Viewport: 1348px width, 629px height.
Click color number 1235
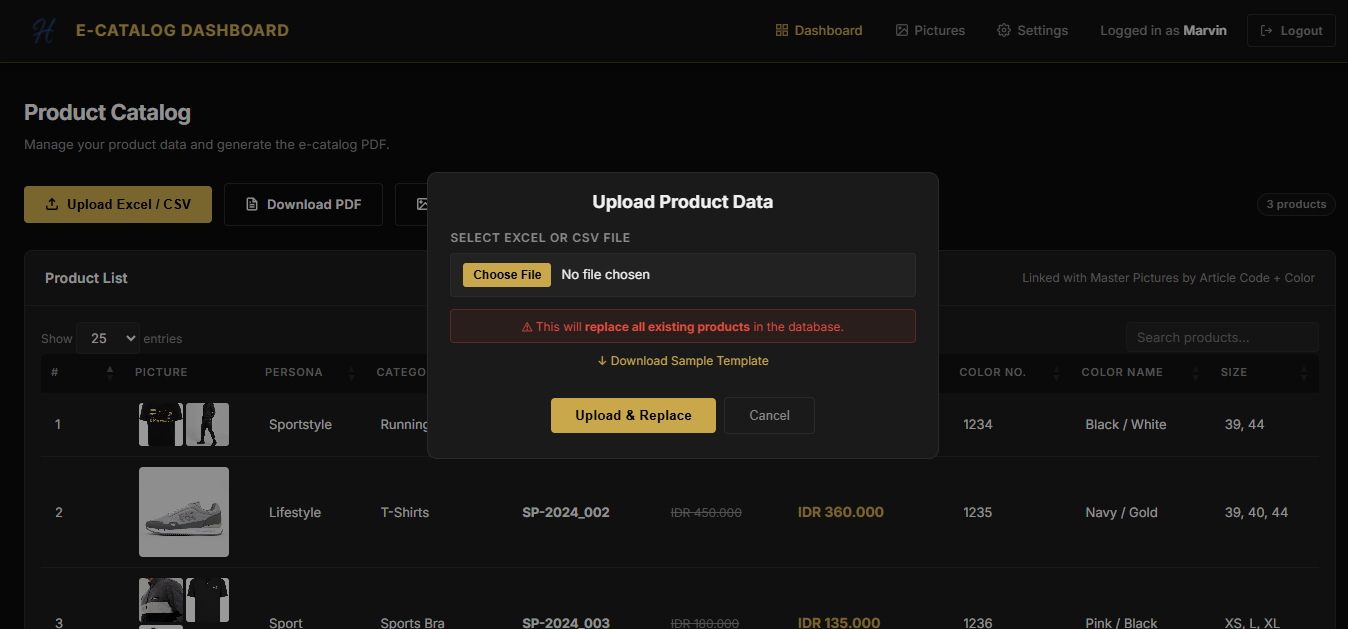[978, 513]
